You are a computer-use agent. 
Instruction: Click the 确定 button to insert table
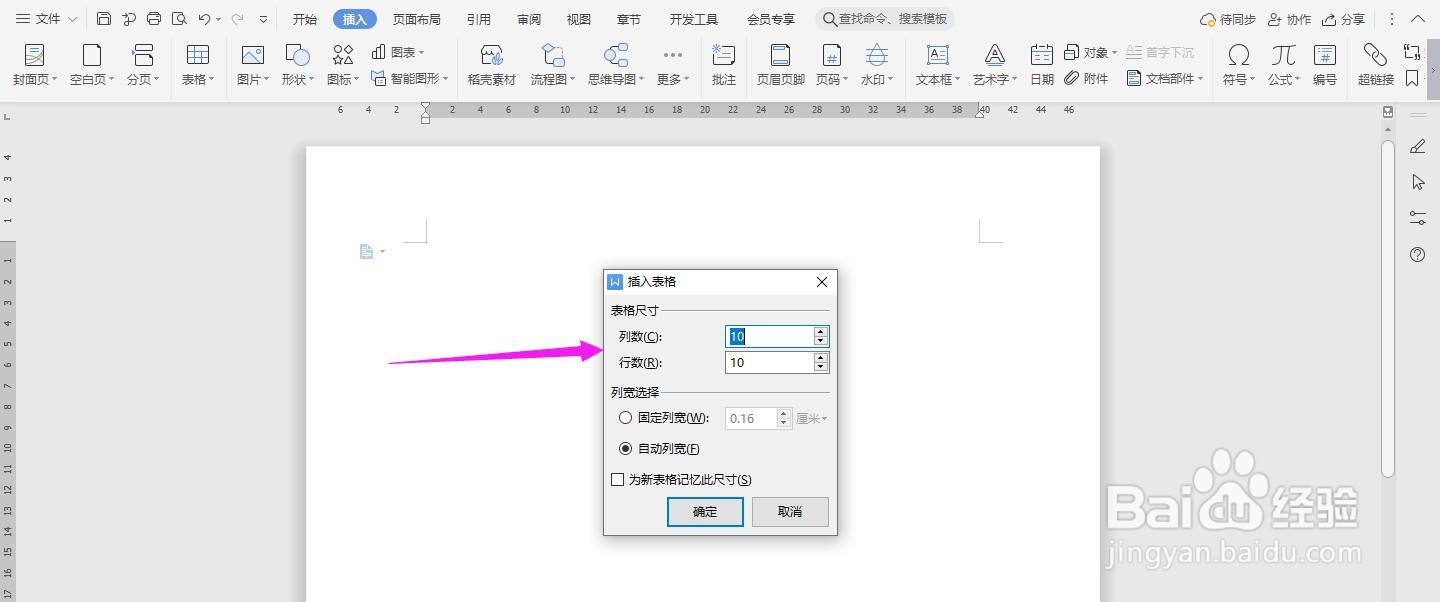coord(704,511)
